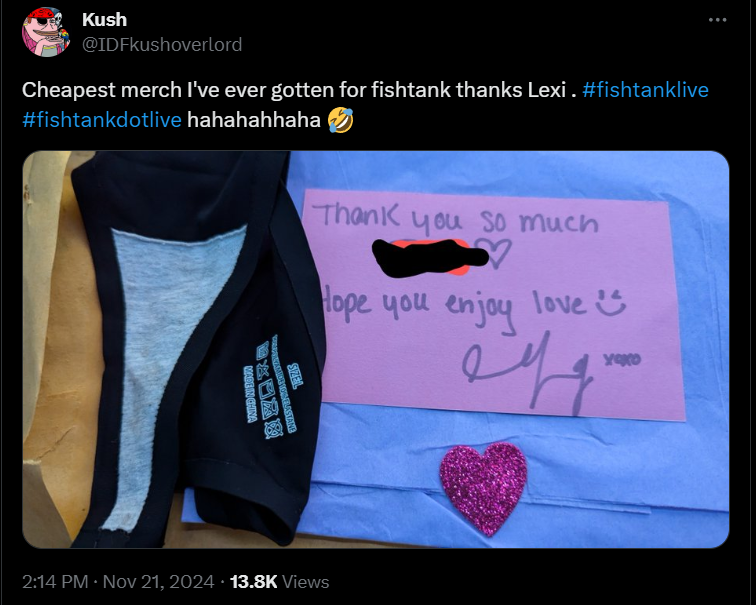Click the drawn heart outline beside the redaction
The height and width of the screenshot is (605, 756).
click(x=498, y=252)
